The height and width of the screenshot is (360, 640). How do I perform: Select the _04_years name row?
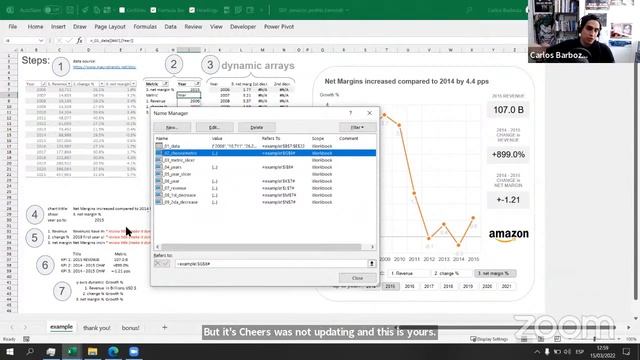point(265,167)
